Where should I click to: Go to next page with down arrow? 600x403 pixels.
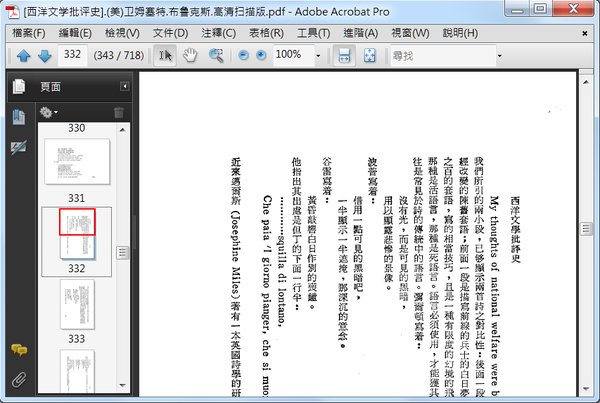click(45, 56)
